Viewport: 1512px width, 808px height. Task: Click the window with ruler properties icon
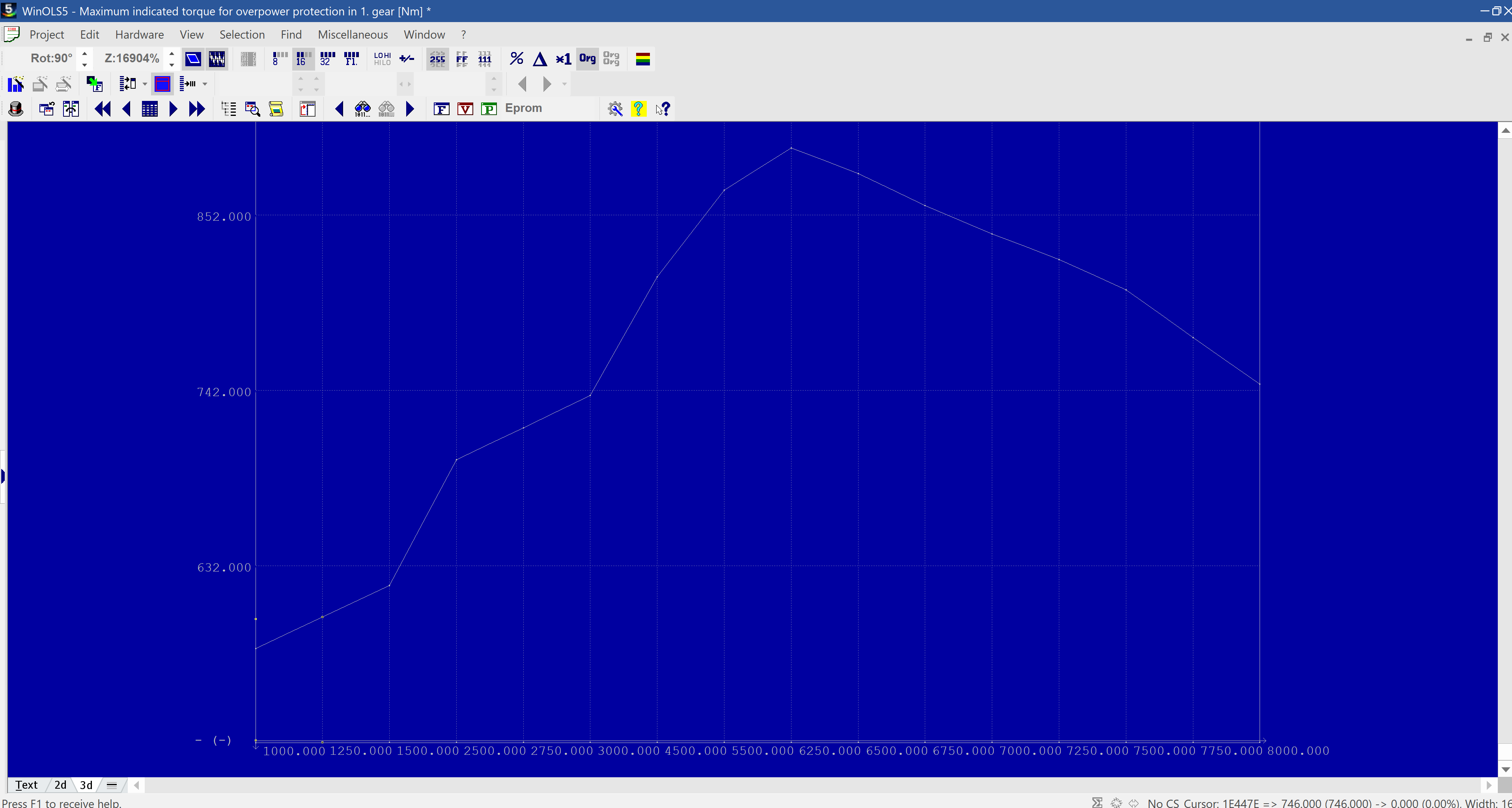pos(308,108)
